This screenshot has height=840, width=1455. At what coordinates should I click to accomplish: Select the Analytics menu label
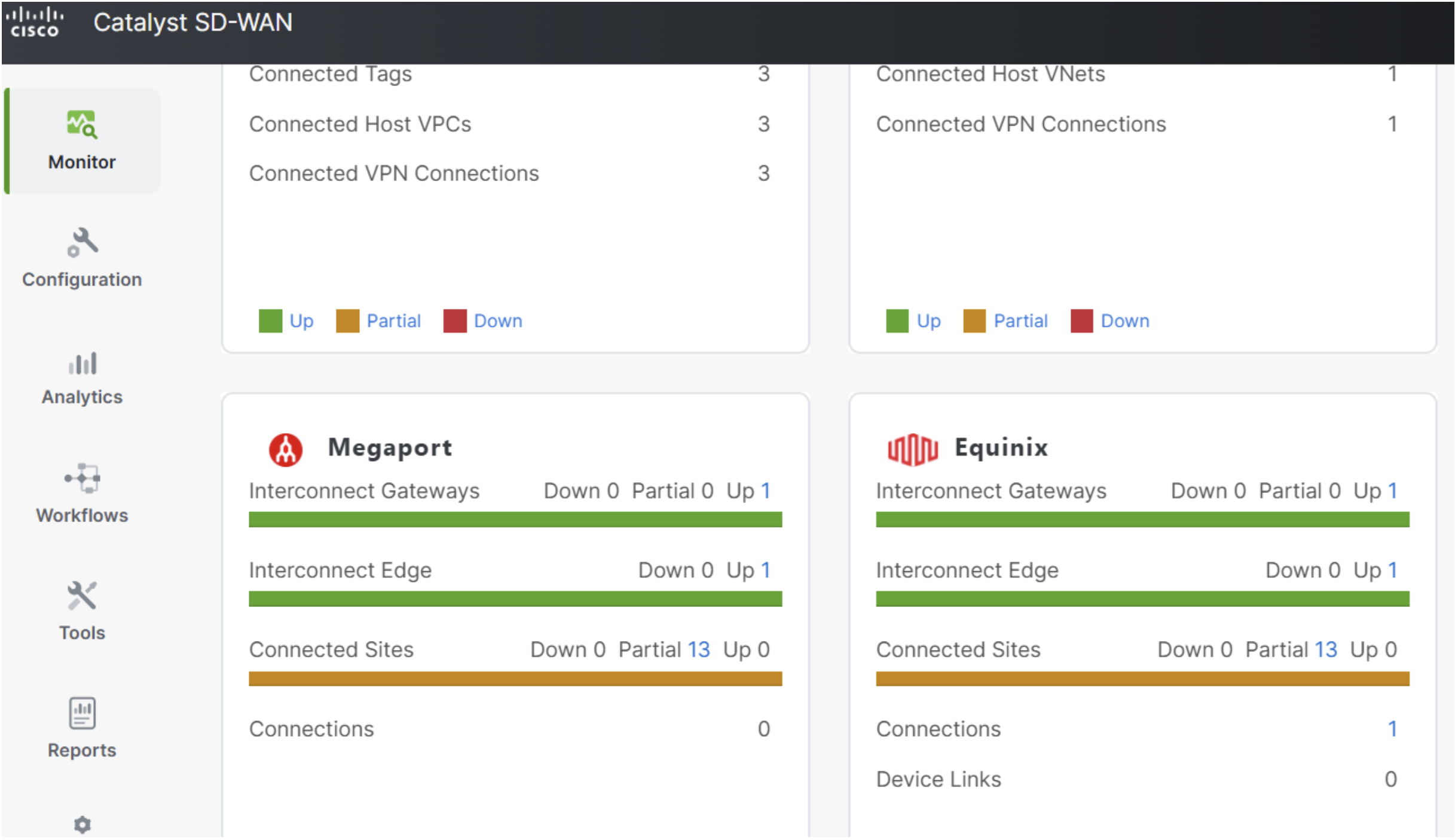click(82, 397)
